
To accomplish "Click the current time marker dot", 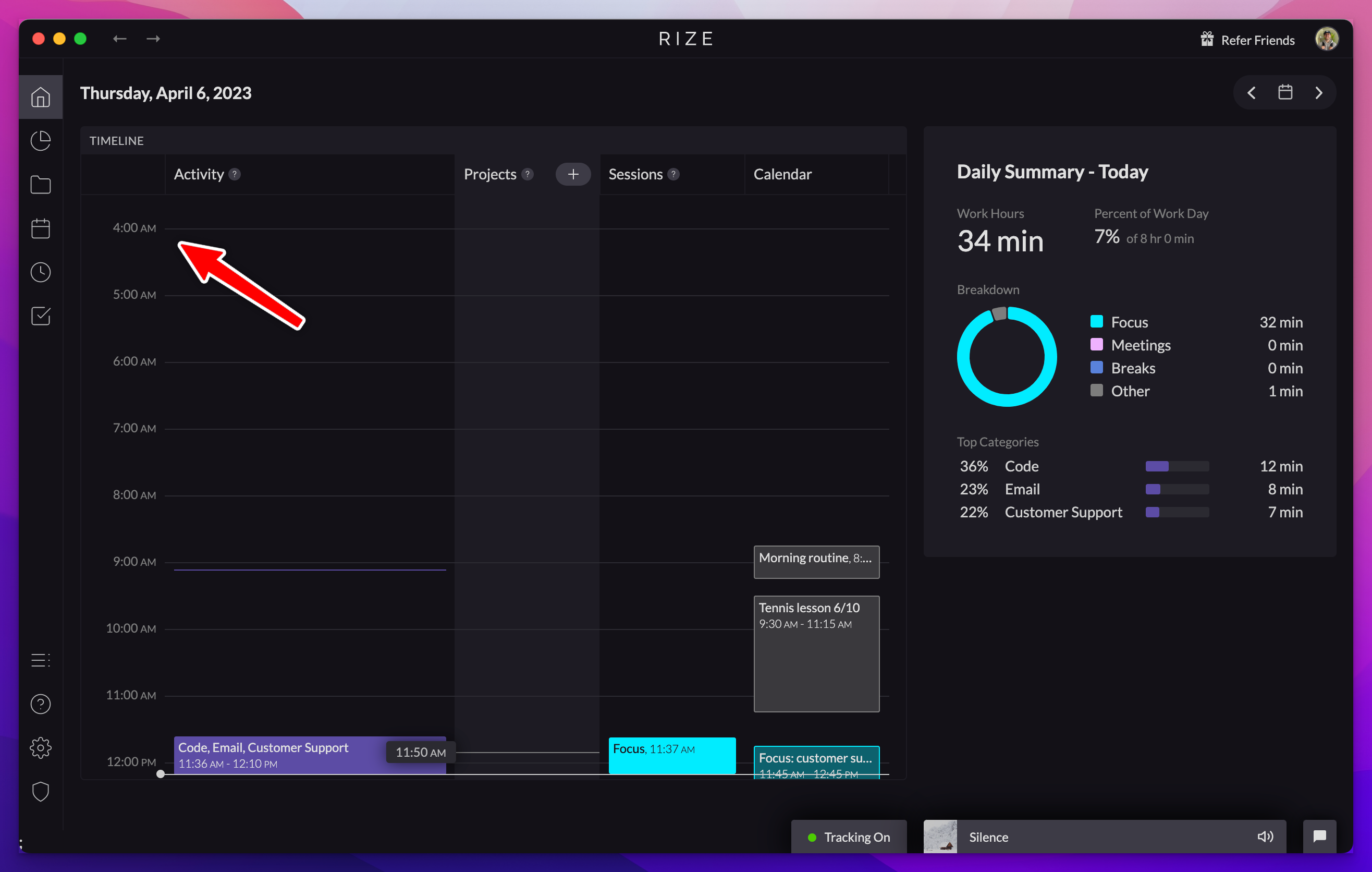I will (161, 774).
